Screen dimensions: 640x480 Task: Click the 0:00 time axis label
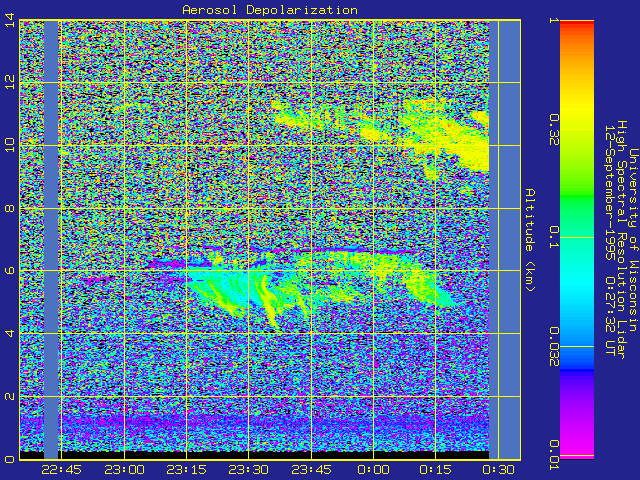(x=373, y=470)
